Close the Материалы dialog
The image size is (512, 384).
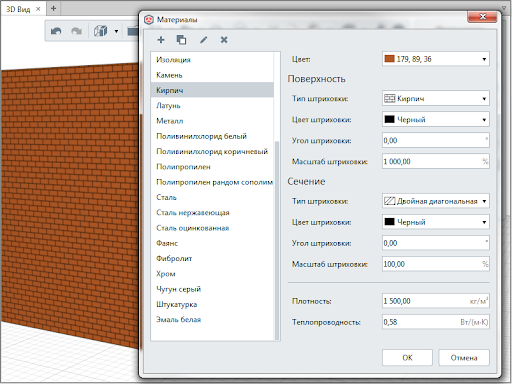coord(483,16)
